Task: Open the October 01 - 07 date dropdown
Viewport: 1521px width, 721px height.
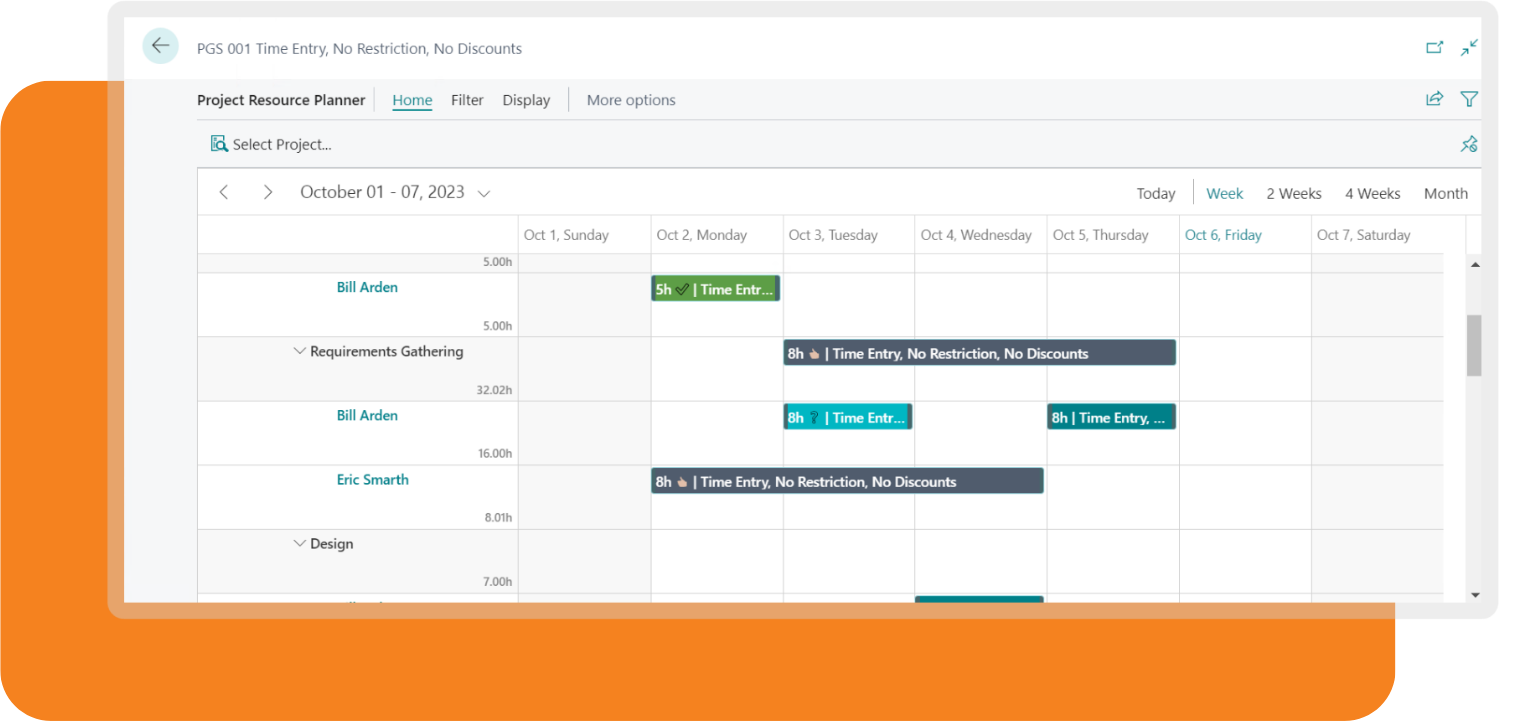Action: [484, 192]
